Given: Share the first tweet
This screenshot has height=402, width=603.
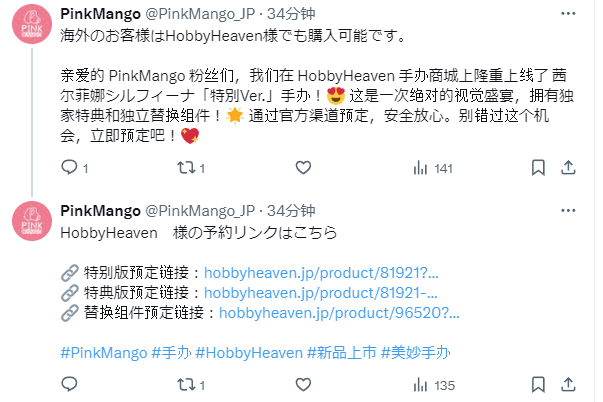Looking at the screenshot, I should (x=568, y=168).
